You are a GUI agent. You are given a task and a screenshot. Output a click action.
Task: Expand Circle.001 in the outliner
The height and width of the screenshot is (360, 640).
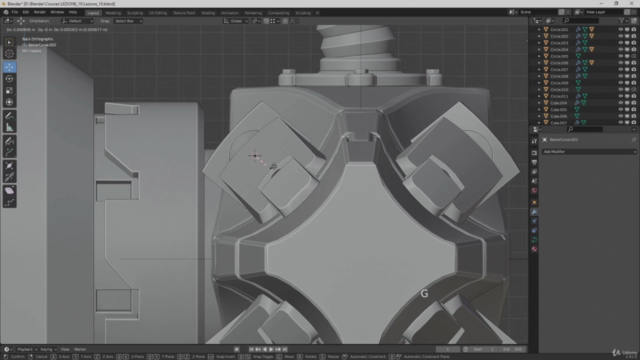tap(539, 29)
